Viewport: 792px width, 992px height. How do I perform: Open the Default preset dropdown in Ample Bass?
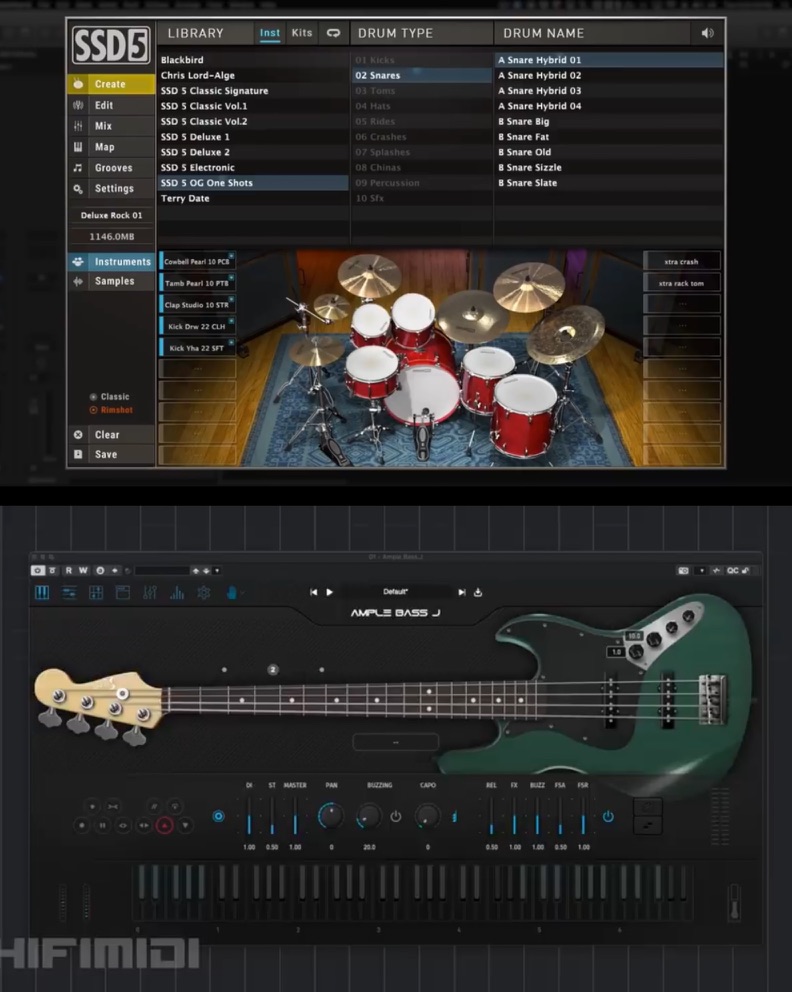(395, 592)
